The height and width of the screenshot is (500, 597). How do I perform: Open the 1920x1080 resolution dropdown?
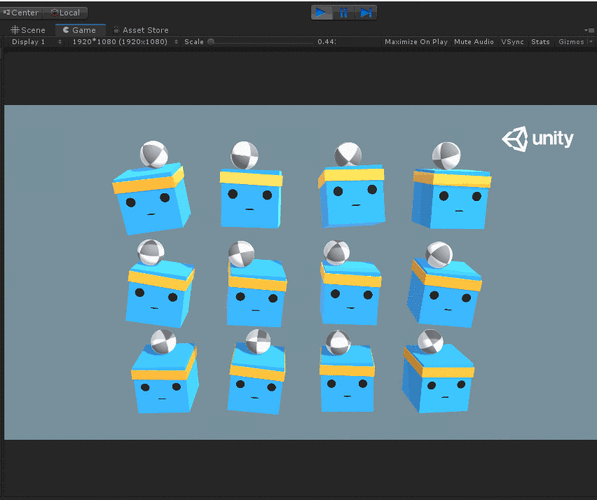coord(125,42)
